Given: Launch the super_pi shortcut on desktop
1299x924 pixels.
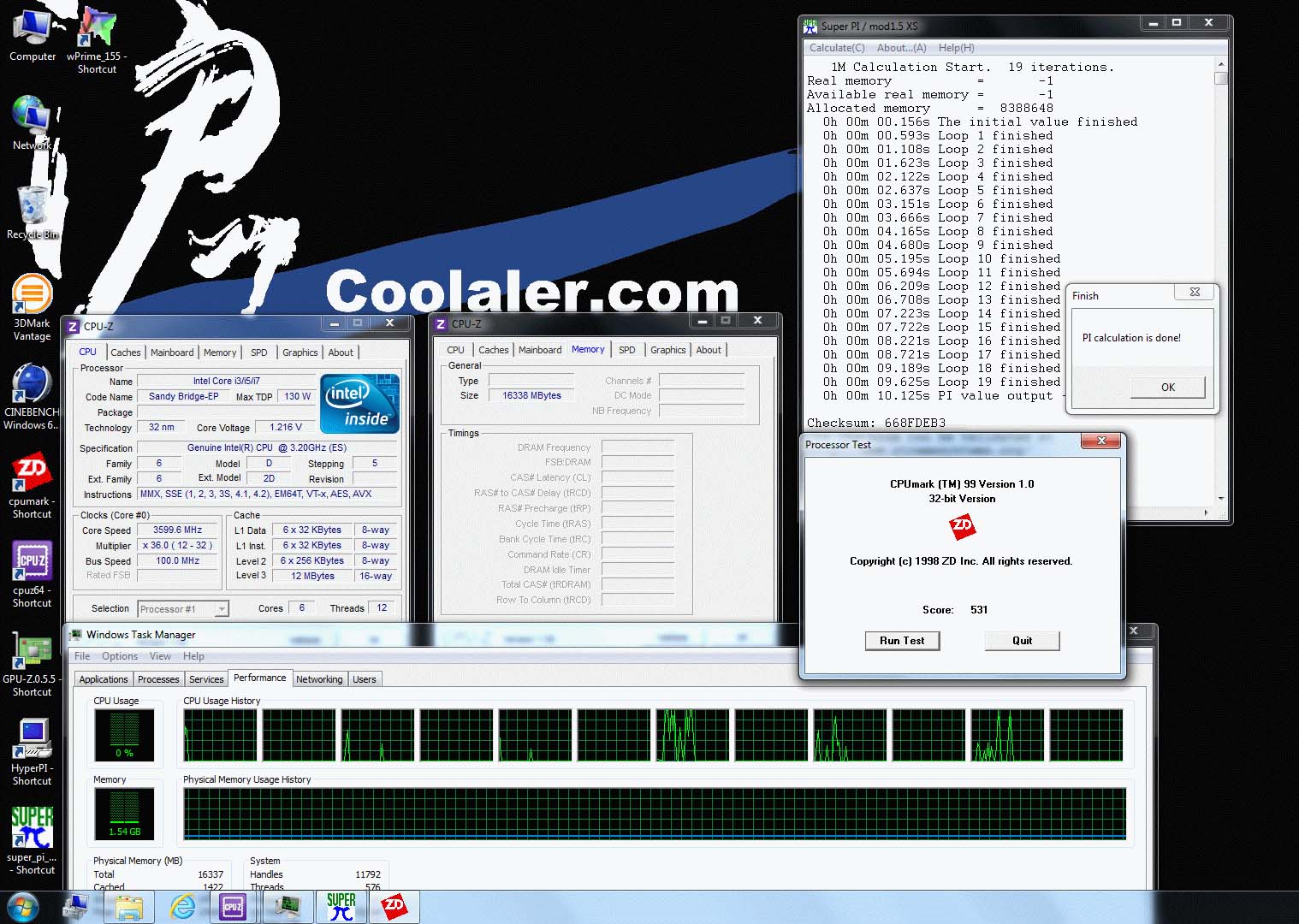Looking at the screenshot, I should coord(32,842).
